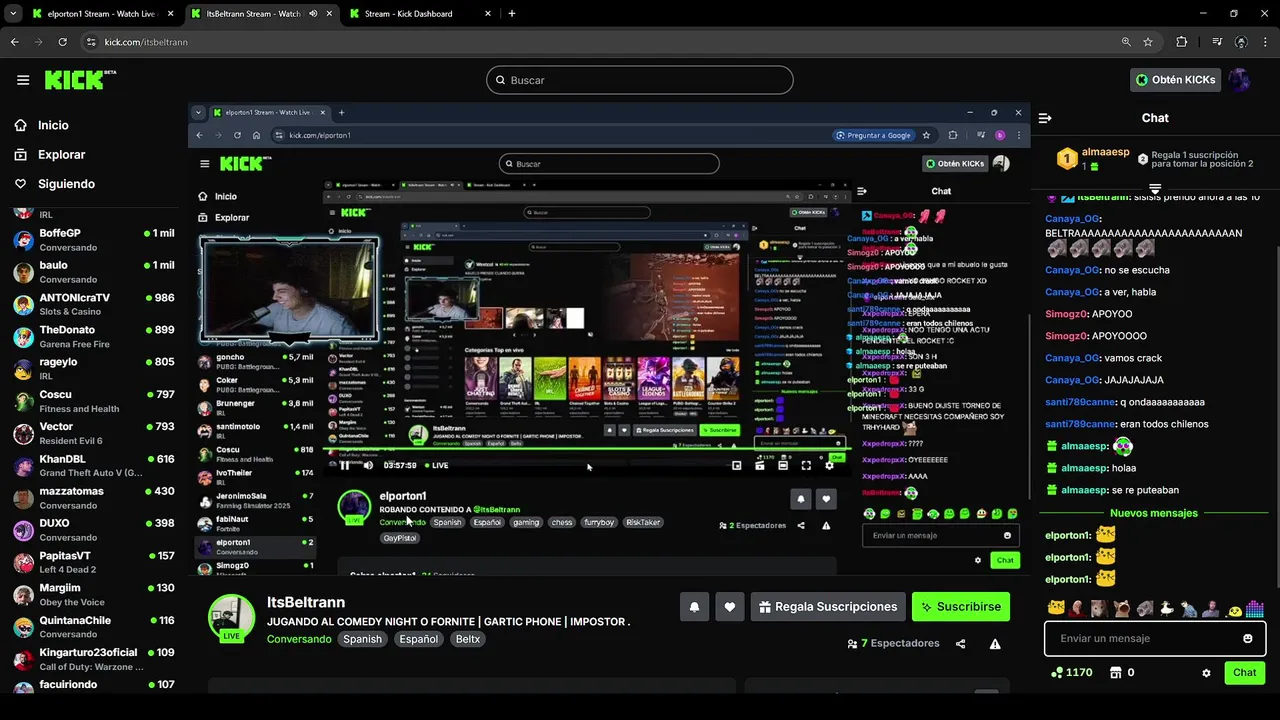Click Regala Suscripciones button
This screenshot has height=720, width=1280.
(828, 607)
